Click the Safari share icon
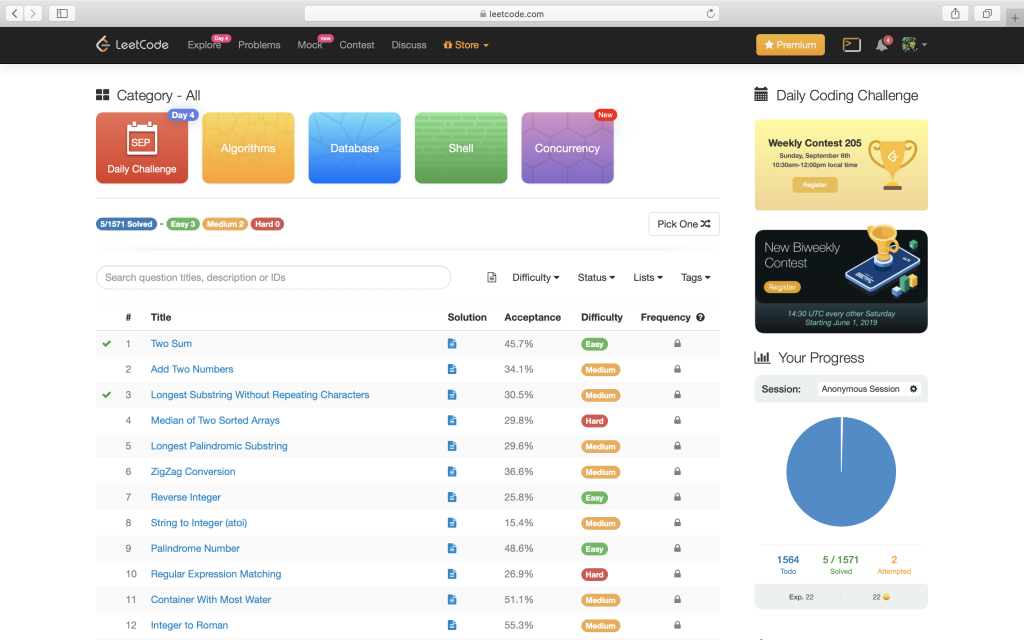 [x=955, y=13]
